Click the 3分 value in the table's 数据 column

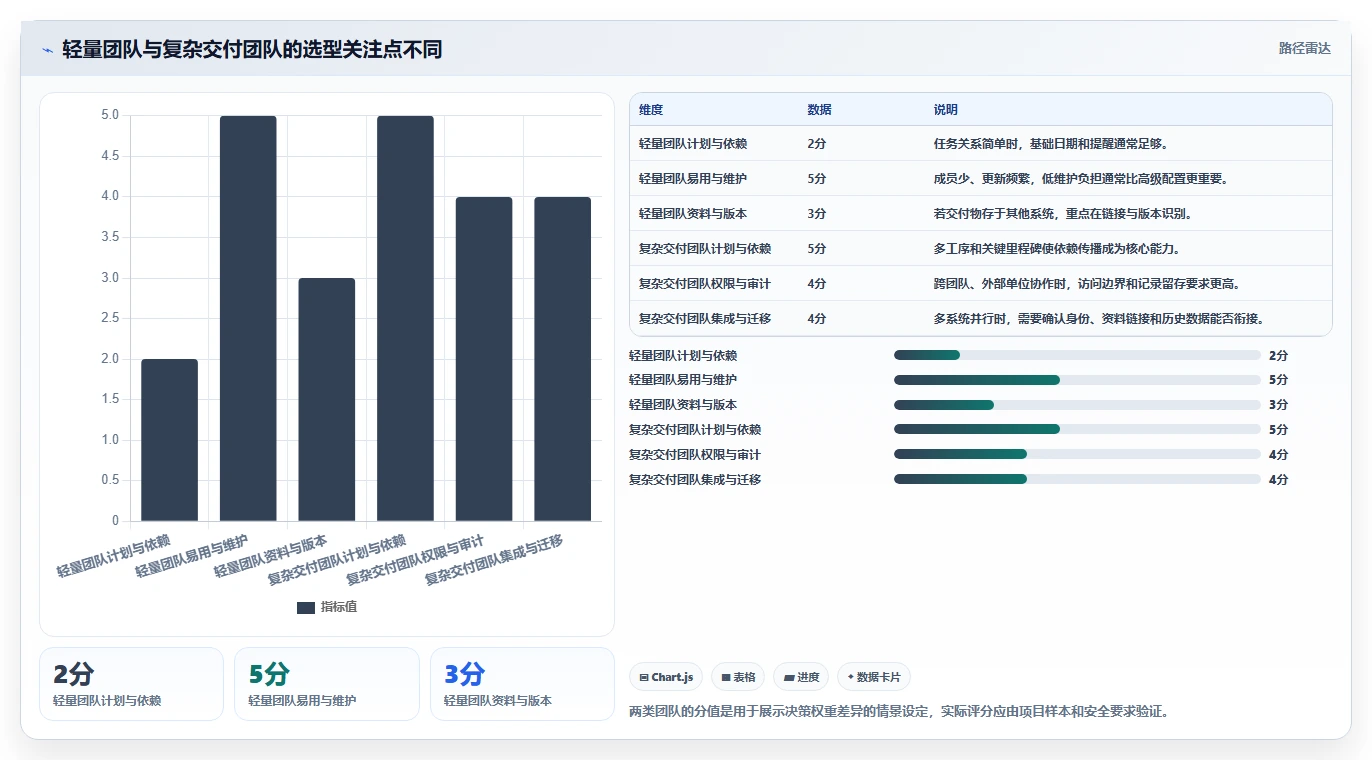tap(817, 214)
